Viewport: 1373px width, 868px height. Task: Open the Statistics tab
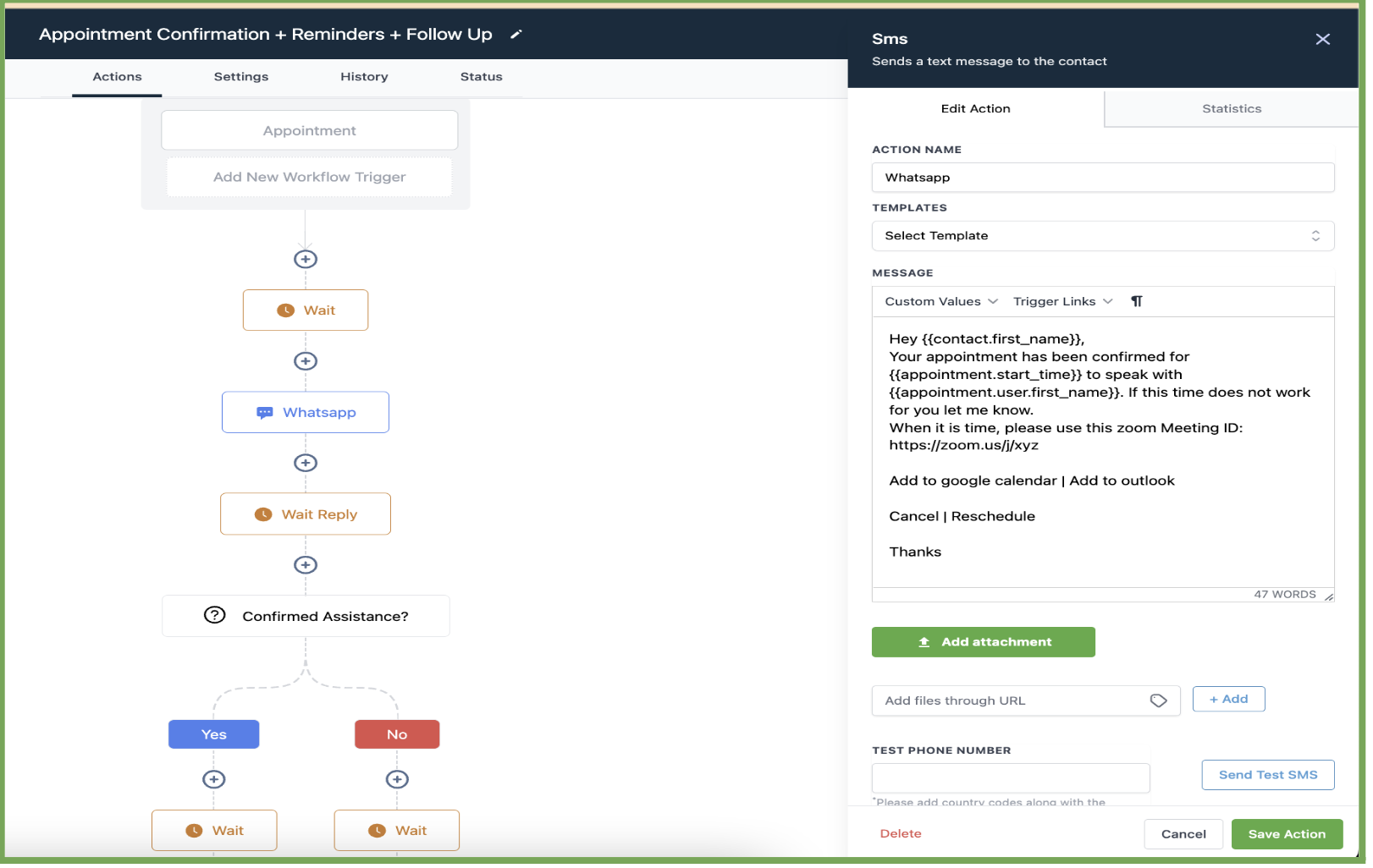1232,109
